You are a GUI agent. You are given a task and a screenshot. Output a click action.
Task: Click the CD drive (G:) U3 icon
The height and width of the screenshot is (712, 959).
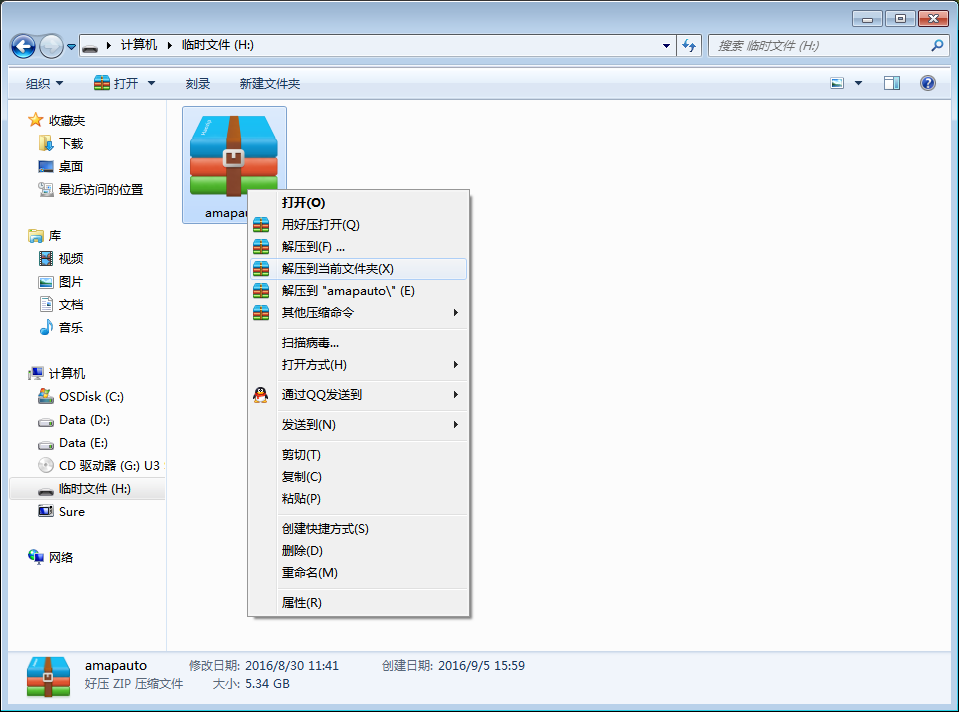point(46,466)
